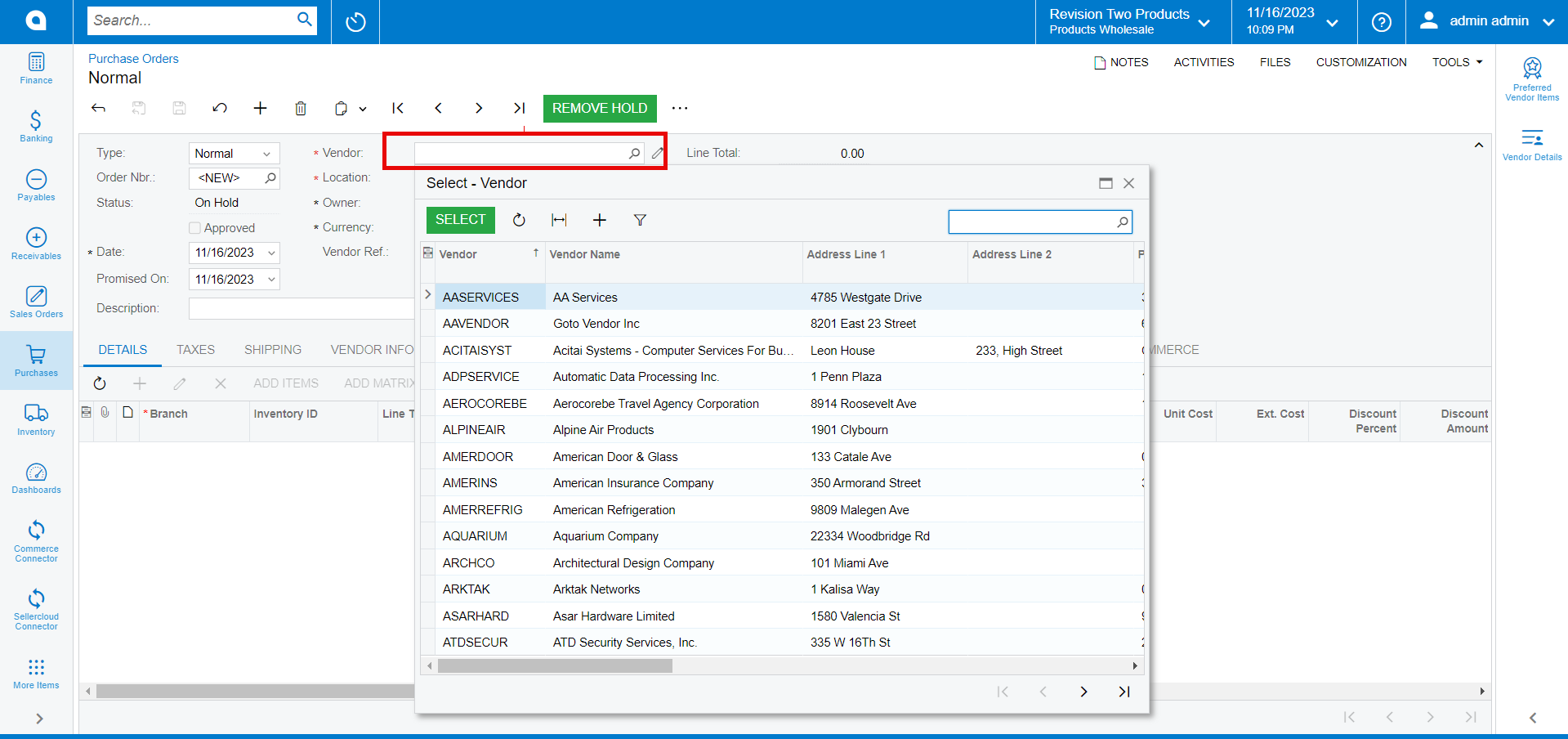Click the recent history clock icon
The width and height of the screenshot is (1568, 739).
coord(355,22)
